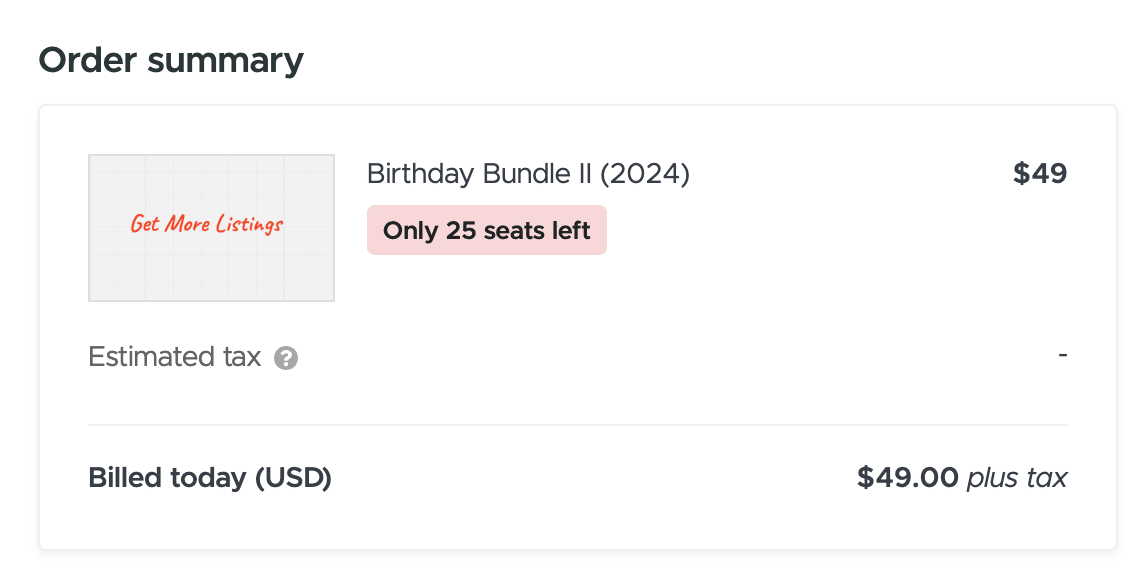
Task: Click the (USD) currency text
Action: [293, 478]
